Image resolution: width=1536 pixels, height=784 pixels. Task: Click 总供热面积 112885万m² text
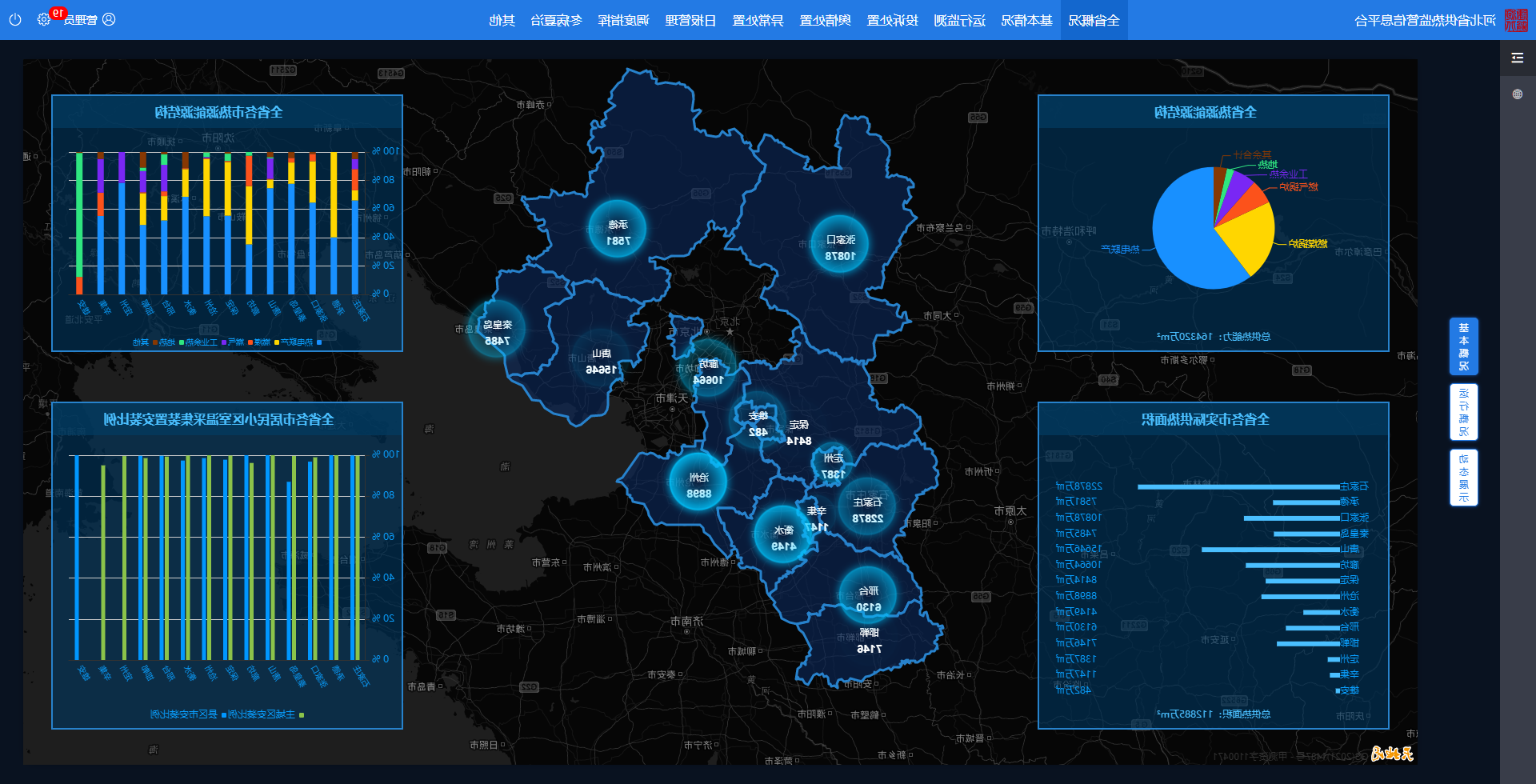tap(1214, 714)
